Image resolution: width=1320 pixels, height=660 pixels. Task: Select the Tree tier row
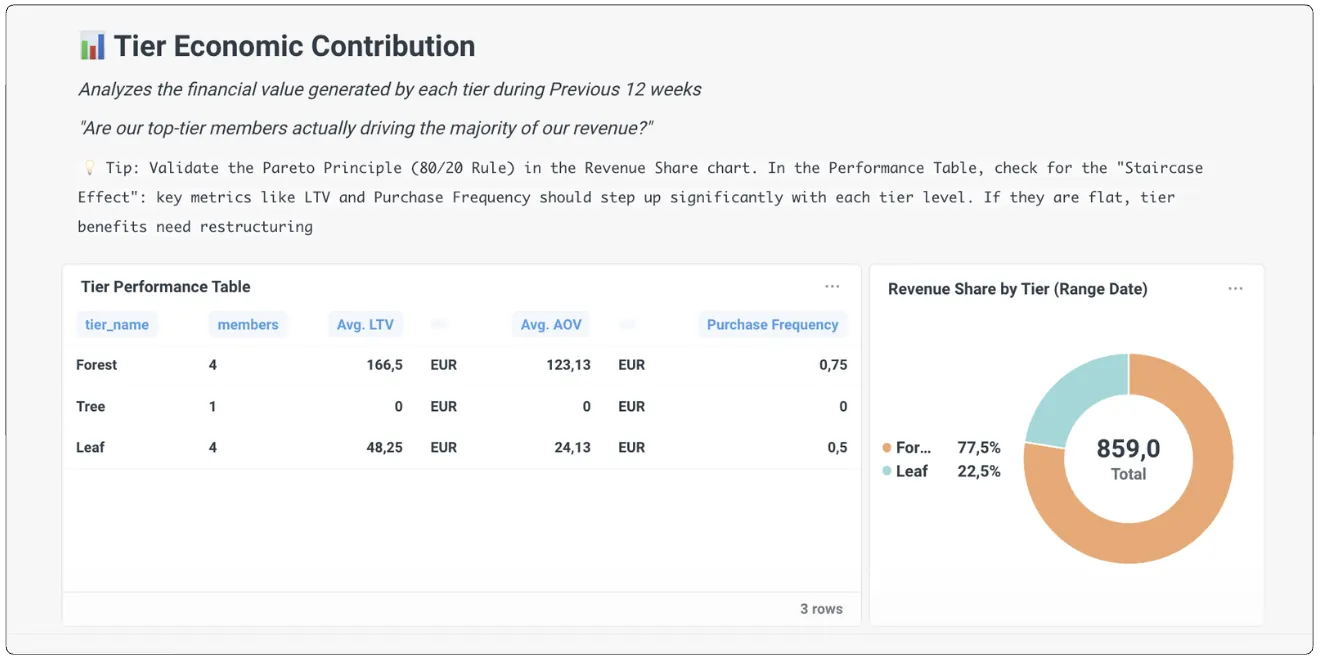click(x=91, y=406)
